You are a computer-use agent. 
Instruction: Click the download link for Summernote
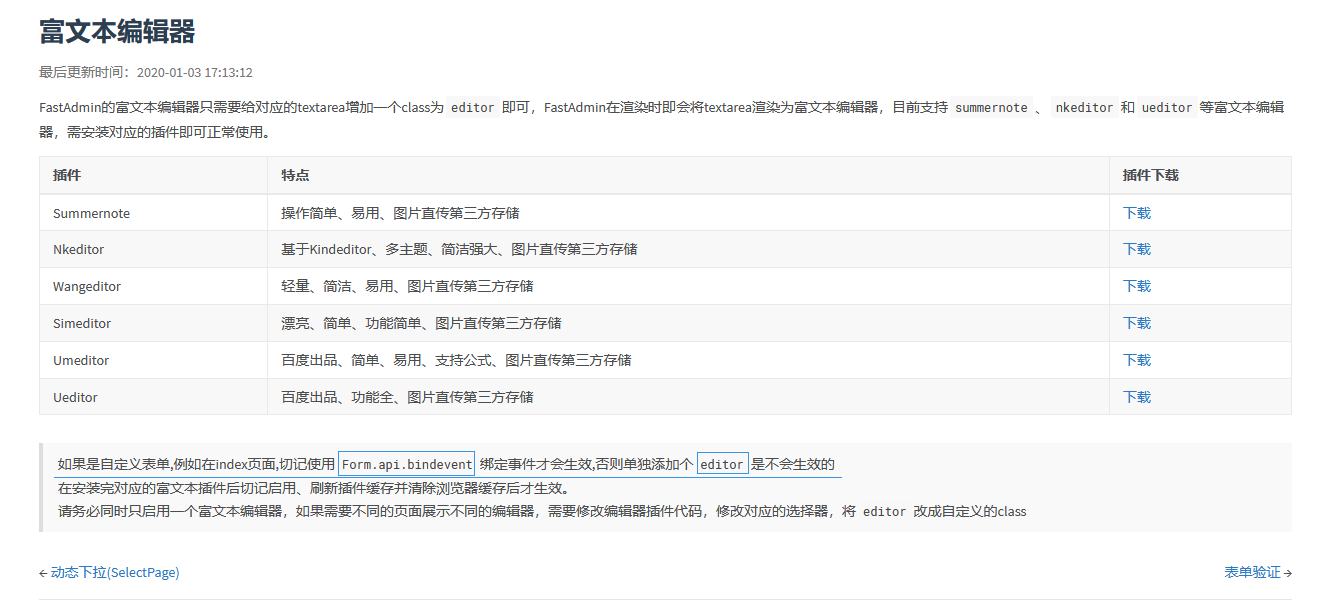pyautogui.click(x=1136, y=213)
